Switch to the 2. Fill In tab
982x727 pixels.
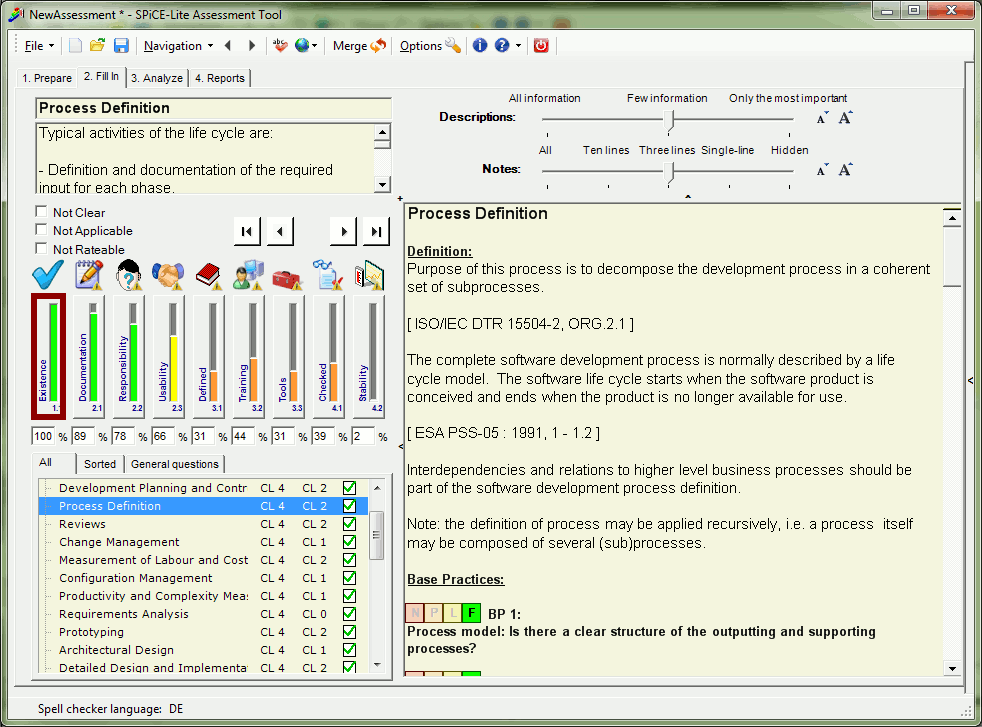101,76
